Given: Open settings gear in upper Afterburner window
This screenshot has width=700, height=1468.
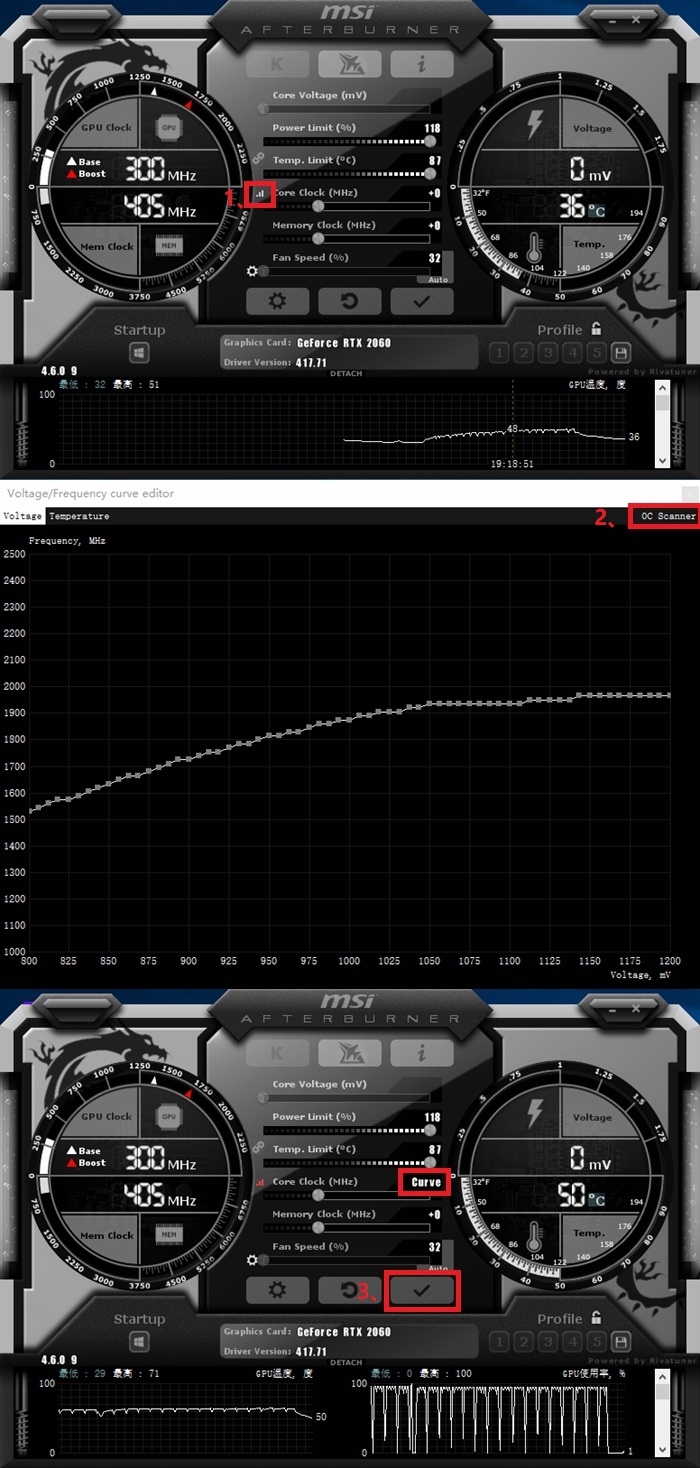Looking at the screenshot, I should point(277,301).
